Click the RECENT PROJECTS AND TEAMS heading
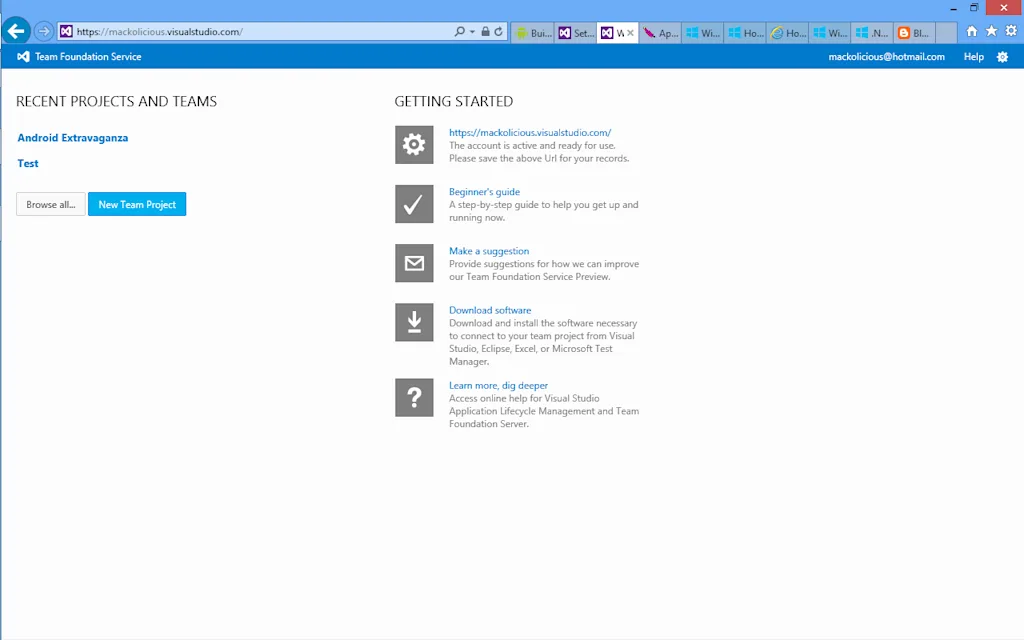This screenshot has width=1024, height=640. pos(116,101)
